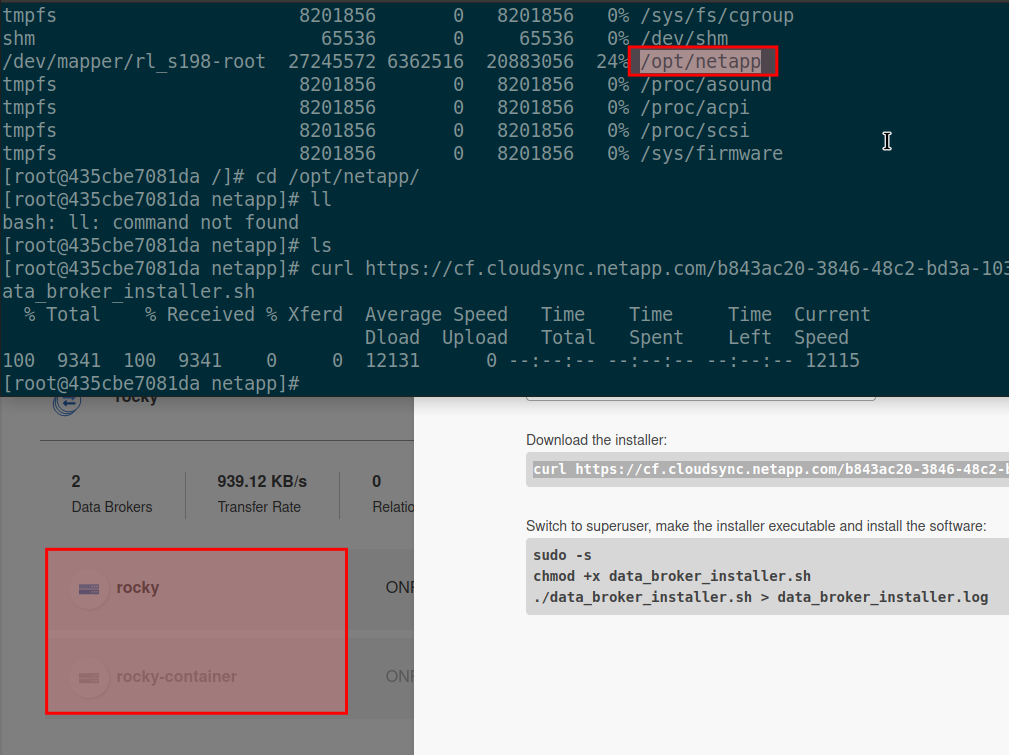Viewport: 1009px width, 755px height.
Task: Click the sudo -s command line
Action: (x=562, y=555)
